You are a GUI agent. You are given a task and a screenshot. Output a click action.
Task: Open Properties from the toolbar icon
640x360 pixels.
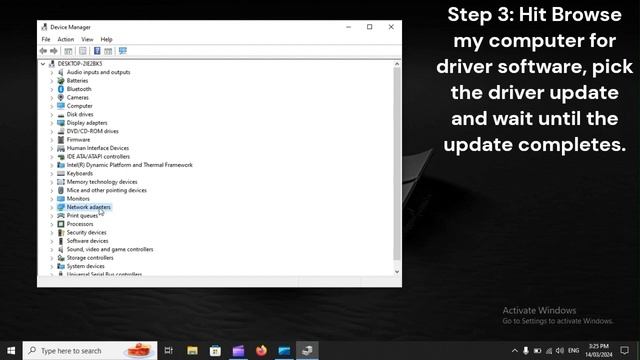[x=82, y=51]
